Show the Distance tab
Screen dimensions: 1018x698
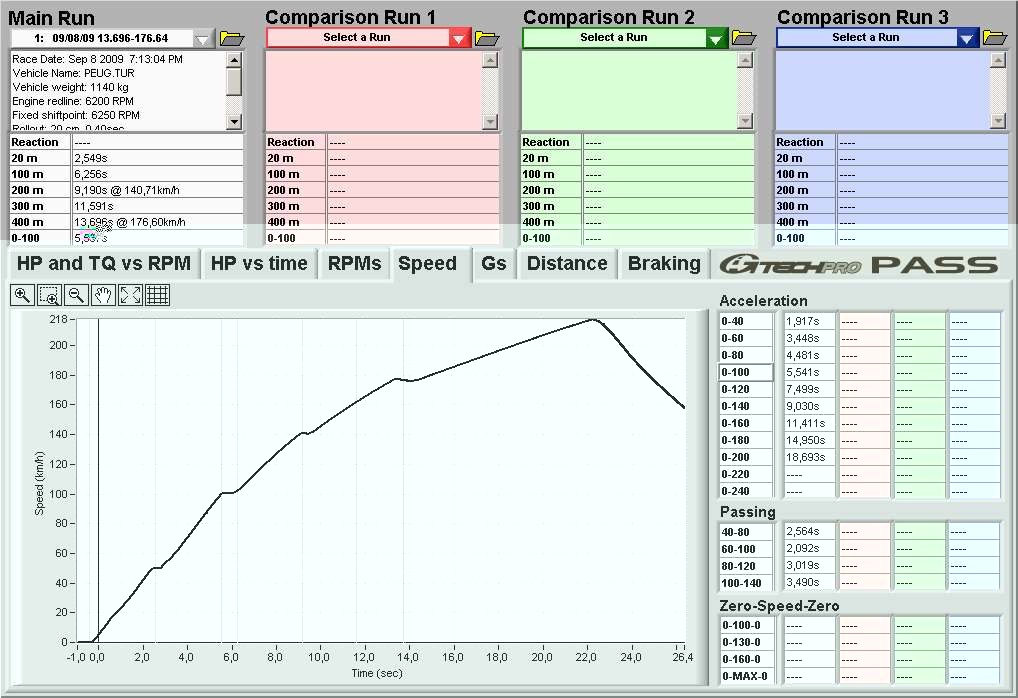tap(567, 264)
